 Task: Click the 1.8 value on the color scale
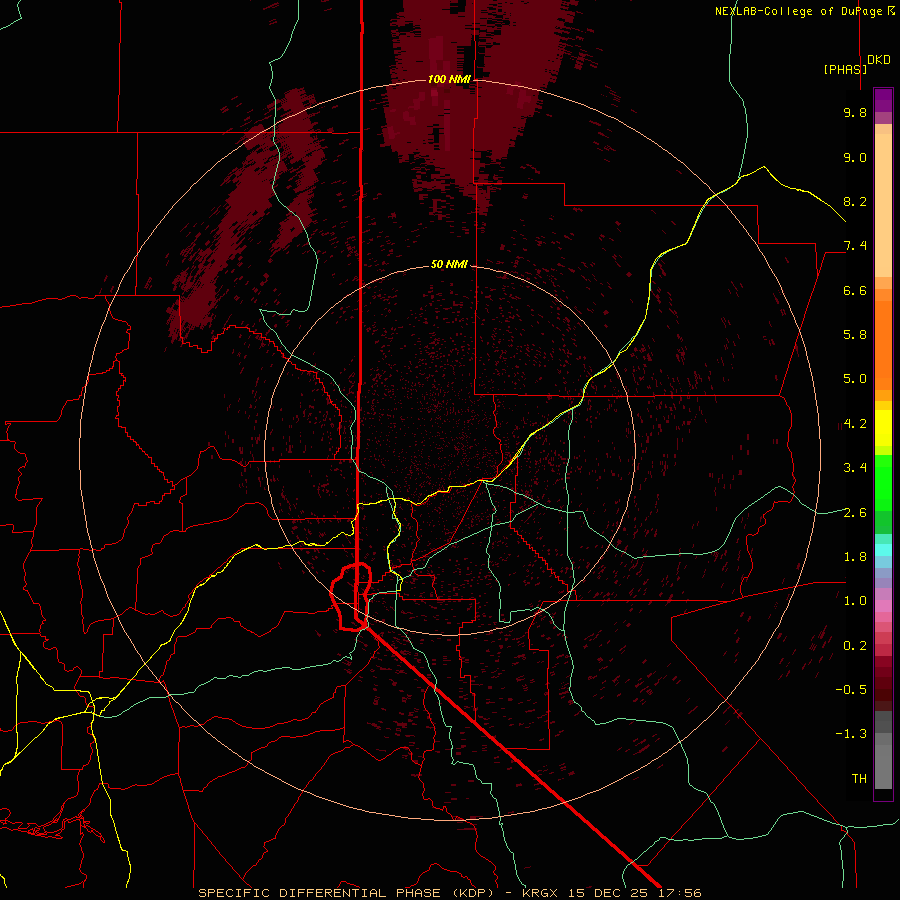tap(855, 557)
